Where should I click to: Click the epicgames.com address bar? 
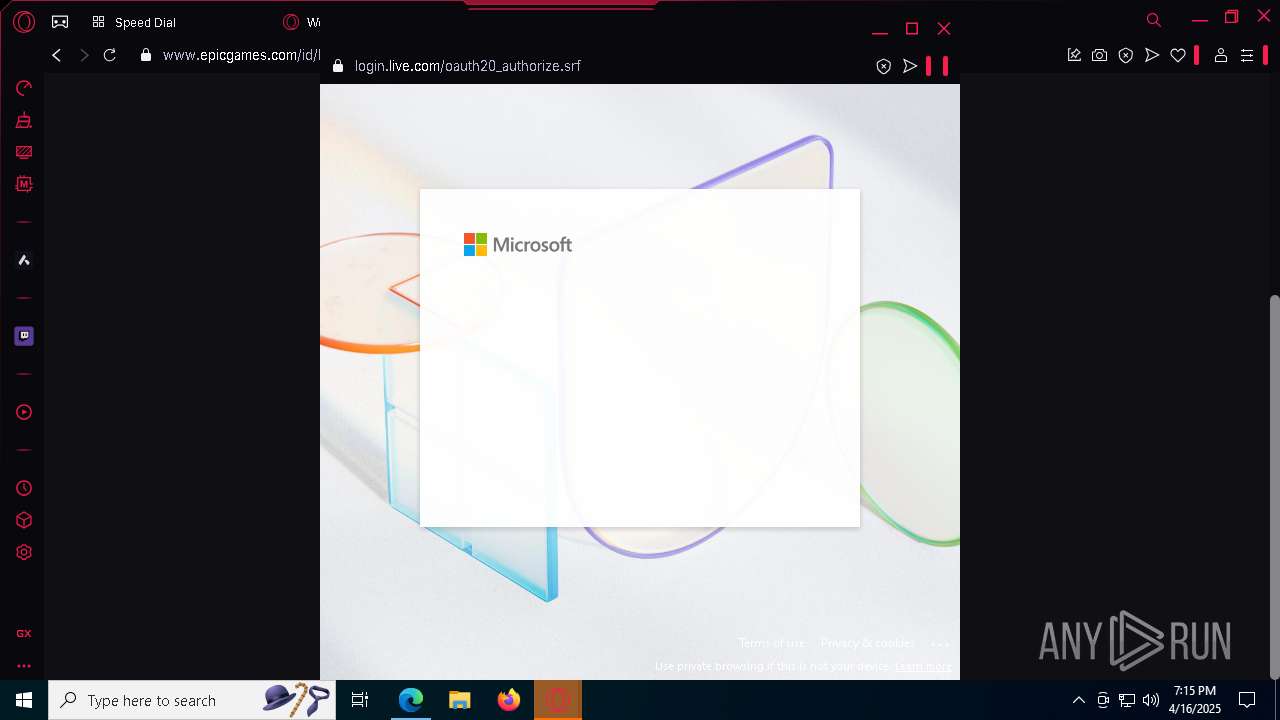click(240, 55)
